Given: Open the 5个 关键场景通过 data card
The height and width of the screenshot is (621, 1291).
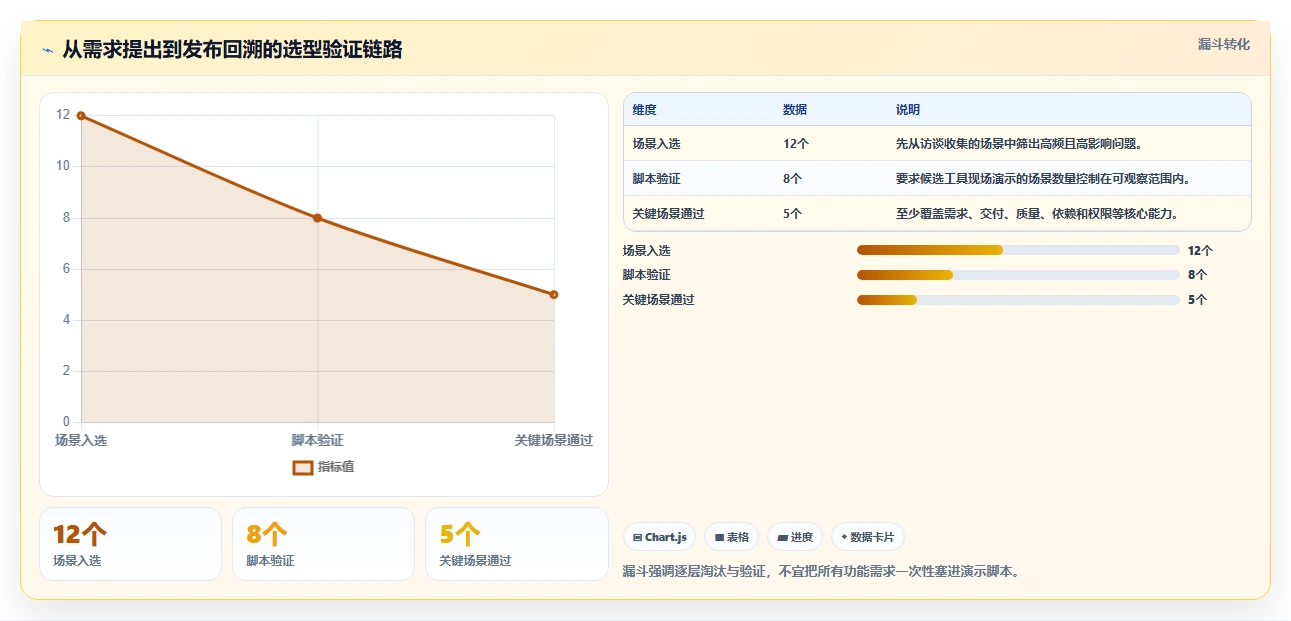Looking at the screenshot, I should point(517,544).
